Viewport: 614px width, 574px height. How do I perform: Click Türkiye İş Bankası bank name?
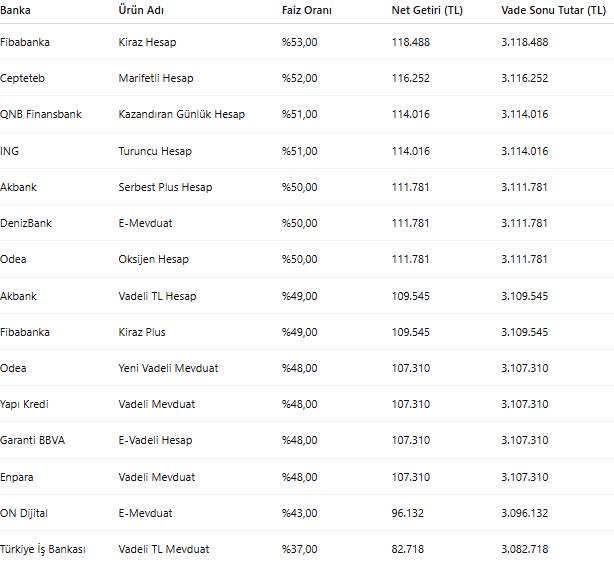pyautogui.click(x=43, y=549)
